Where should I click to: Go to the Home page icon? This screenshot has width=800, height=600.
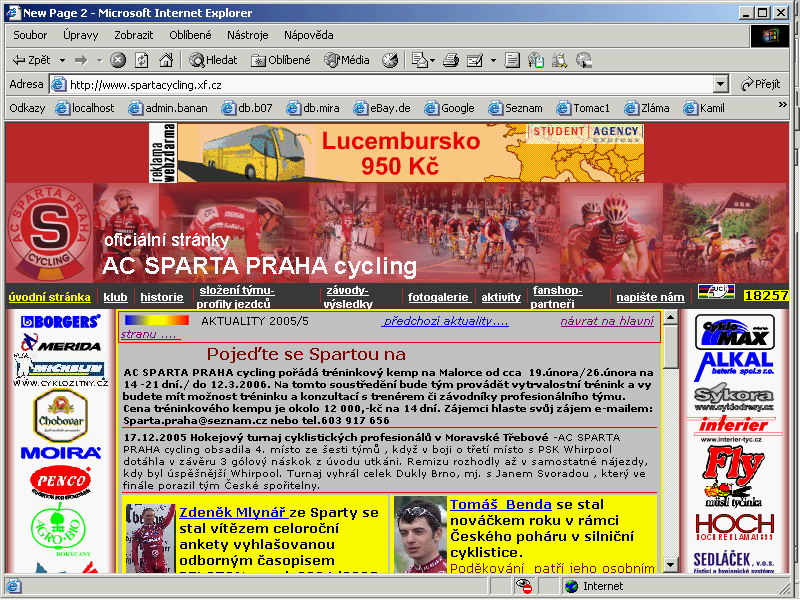[166, 60]
